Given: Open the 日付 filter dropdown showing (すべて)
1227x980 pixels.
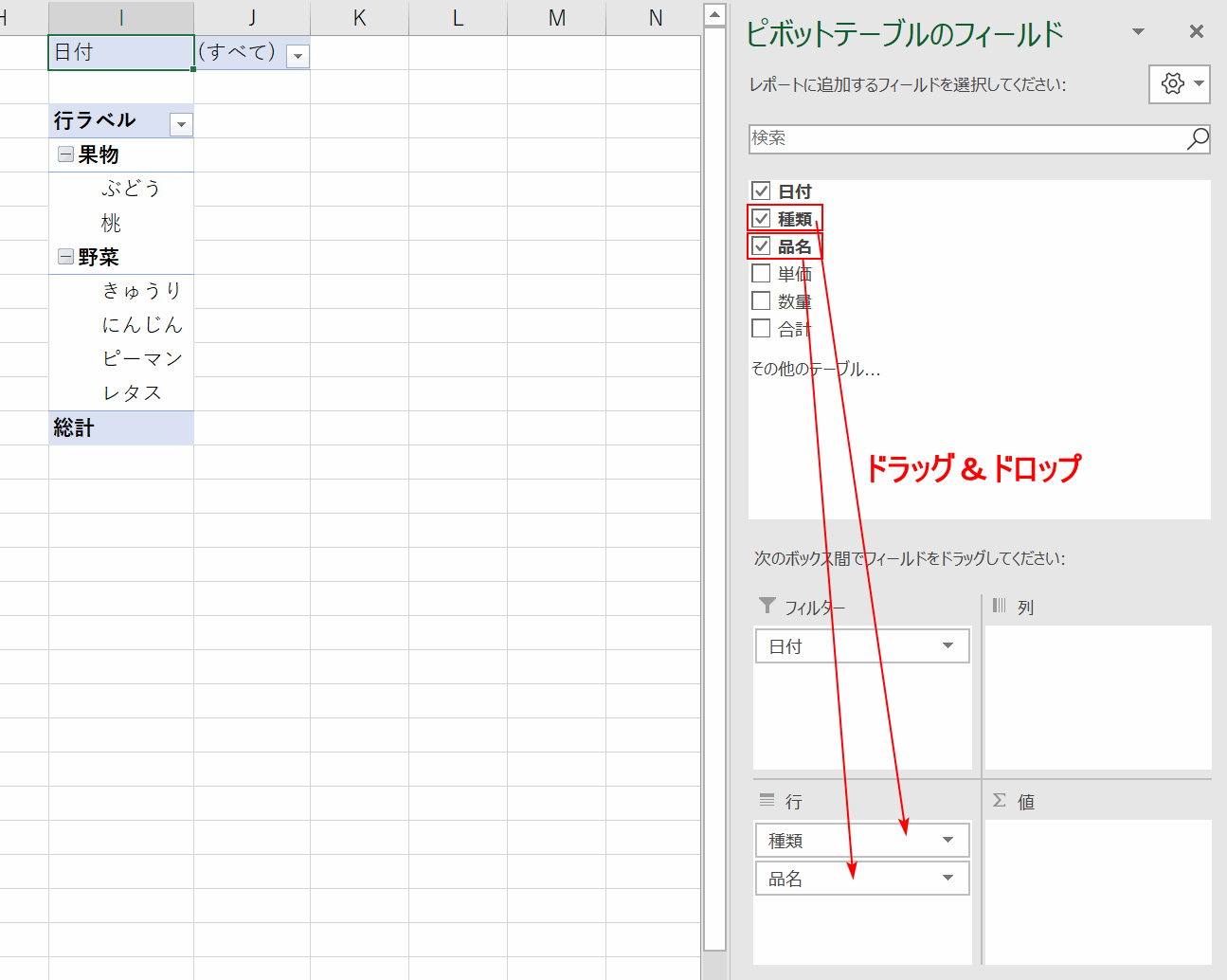Looking at the screenshot, I should coord(298,57).
